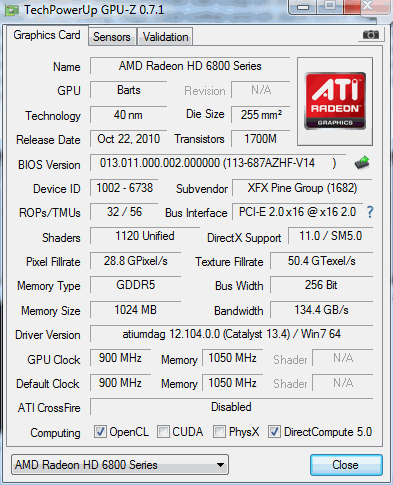Click the ATI Radeon Graphics logo
Screen dimensions: 393x485
tap(335, 101)
